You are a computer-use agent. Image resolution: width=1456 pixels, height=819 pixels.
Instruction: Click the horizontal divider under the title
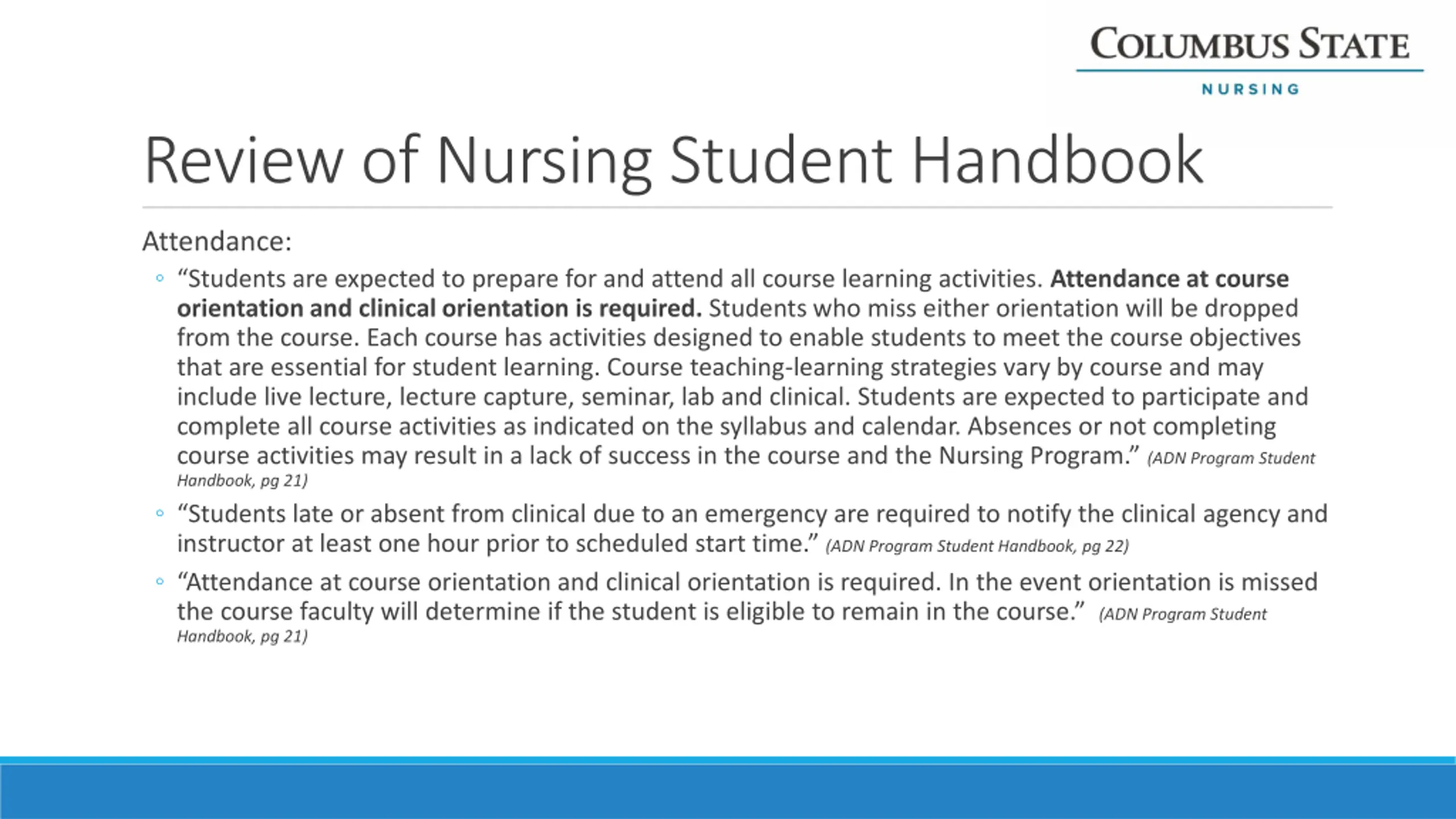pos(737,208)
